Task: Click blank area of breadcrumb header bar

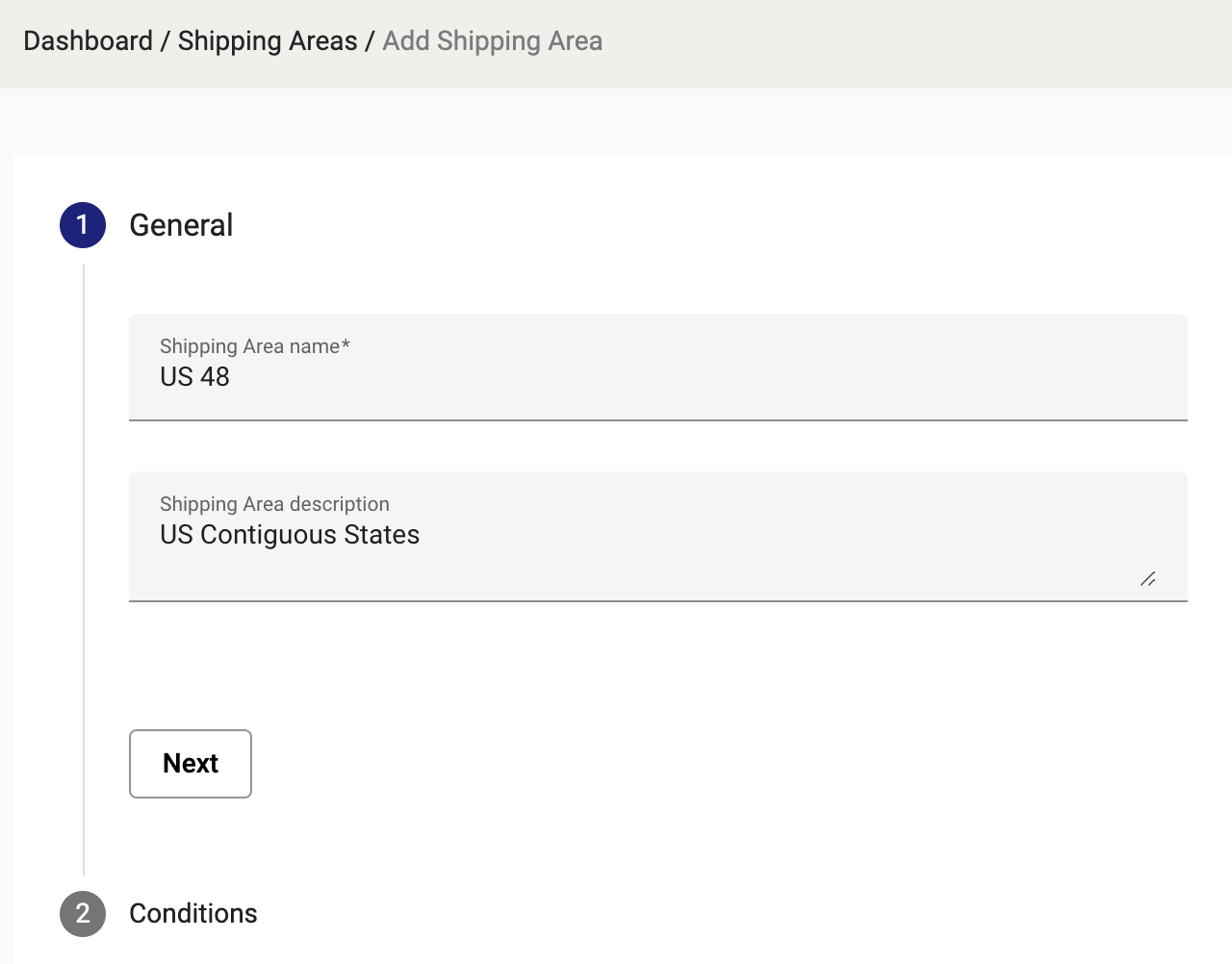Action: (914, 43)
